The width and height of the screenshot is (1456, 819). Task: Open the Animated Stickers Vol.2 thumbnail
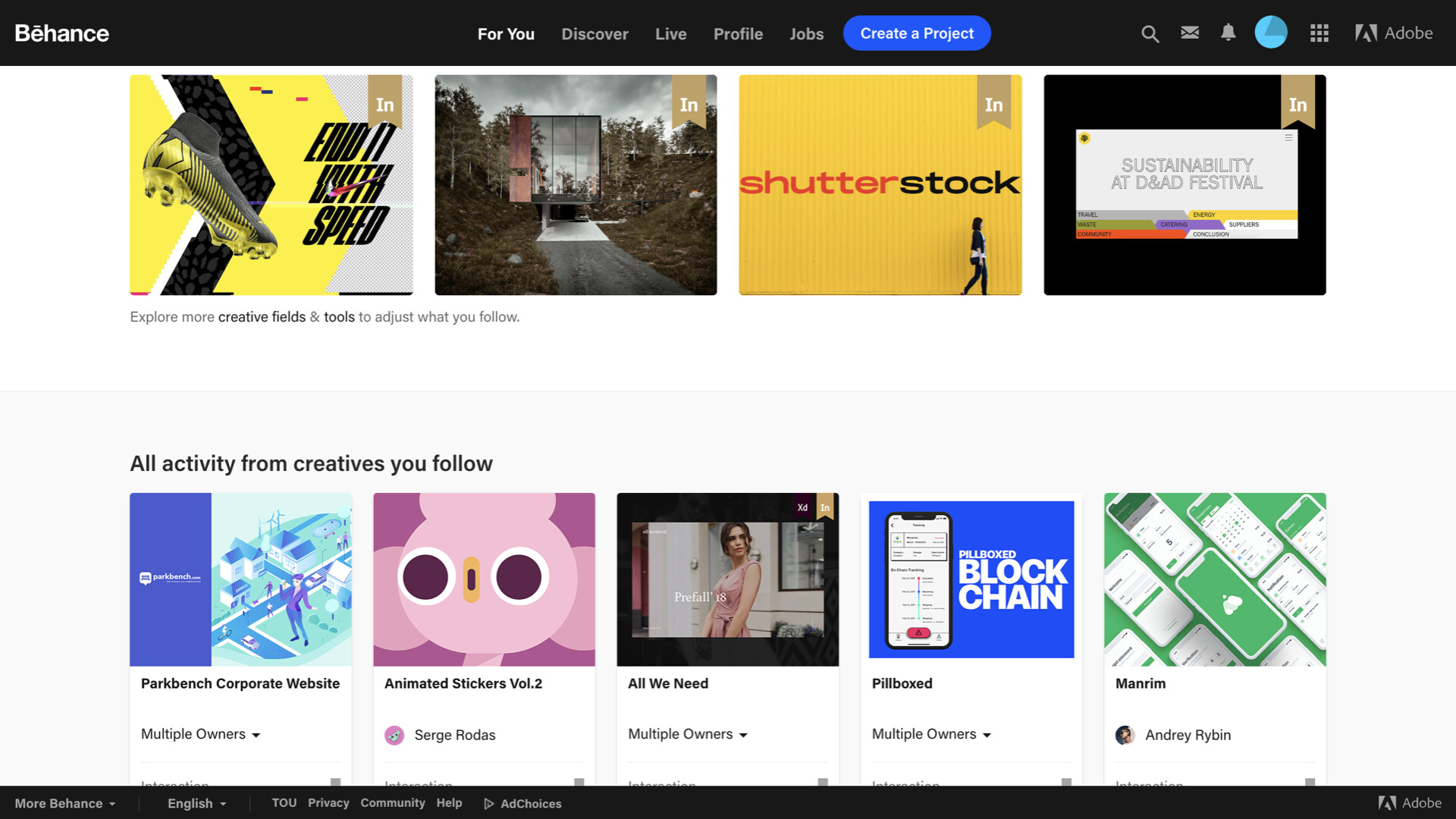point(484,579)
